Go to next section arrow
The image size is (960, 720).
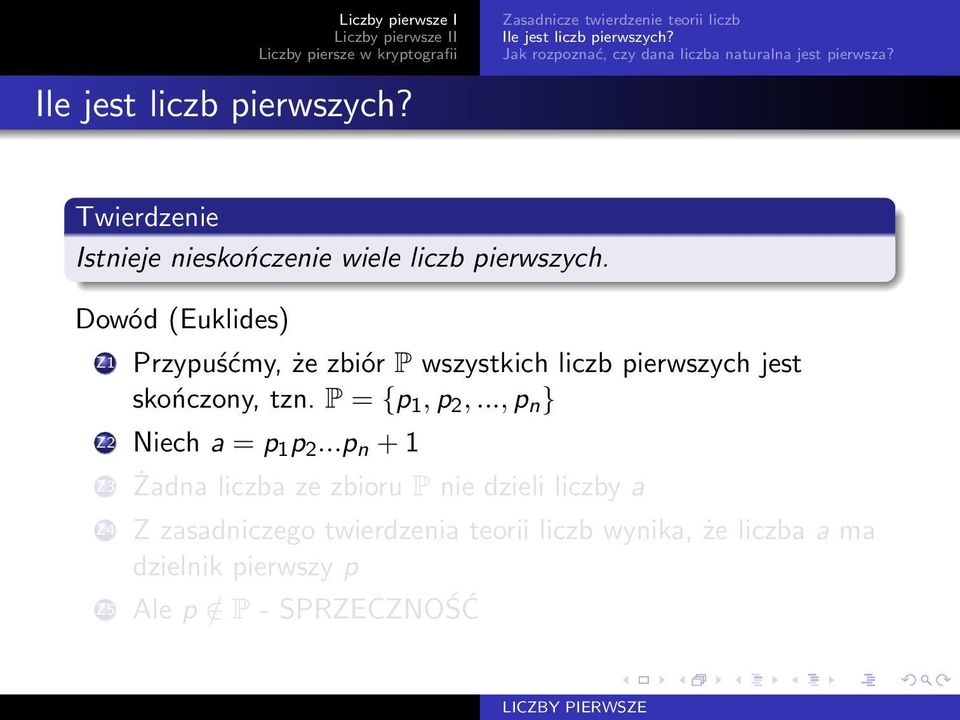click(831, 680)
